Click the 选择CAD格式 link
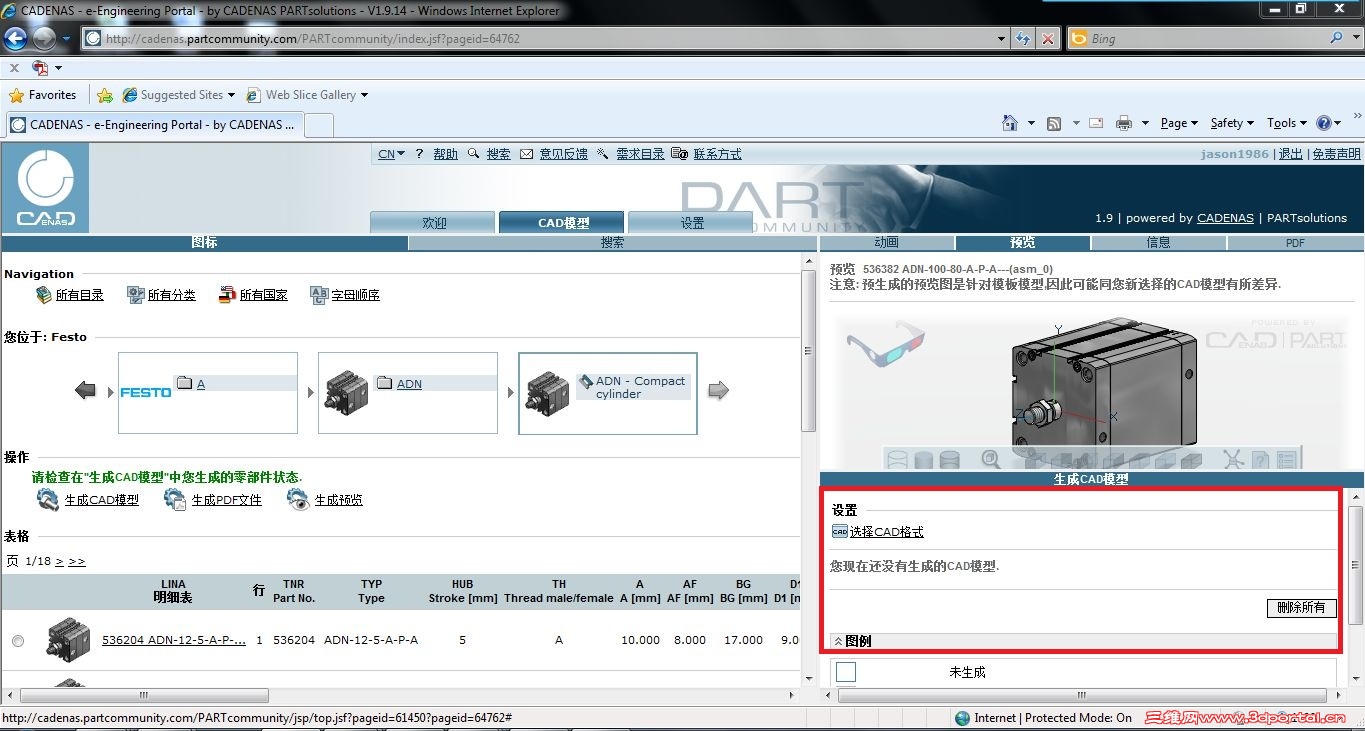The height and width of the screenshot is (731, 1365). (x=886, y=532)
